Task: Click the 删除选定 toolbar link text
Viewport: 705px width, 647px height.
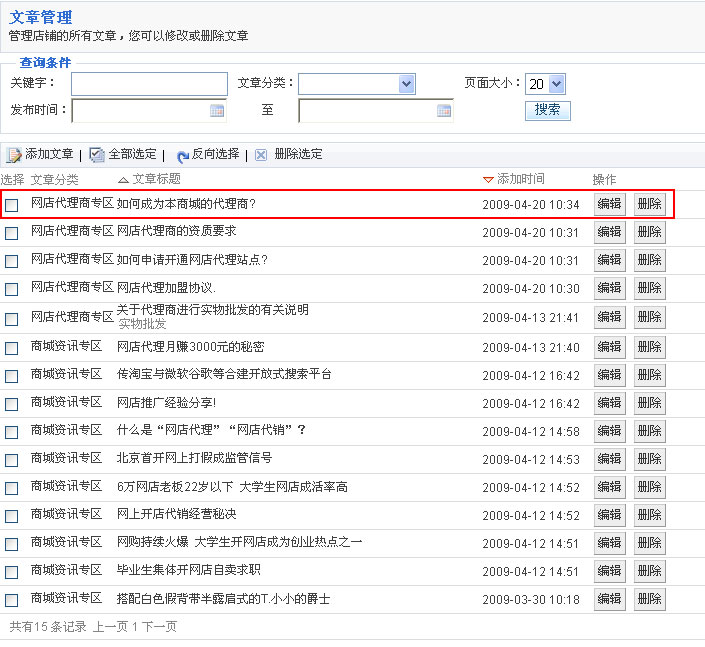Action: coord(298,154)
